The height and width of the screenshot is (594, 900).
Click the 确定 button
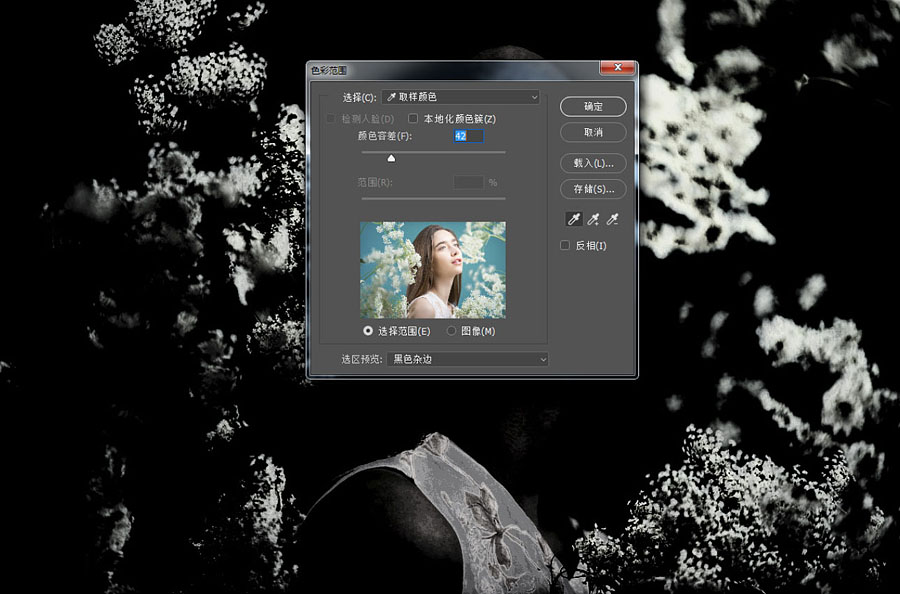click(593, 106)
